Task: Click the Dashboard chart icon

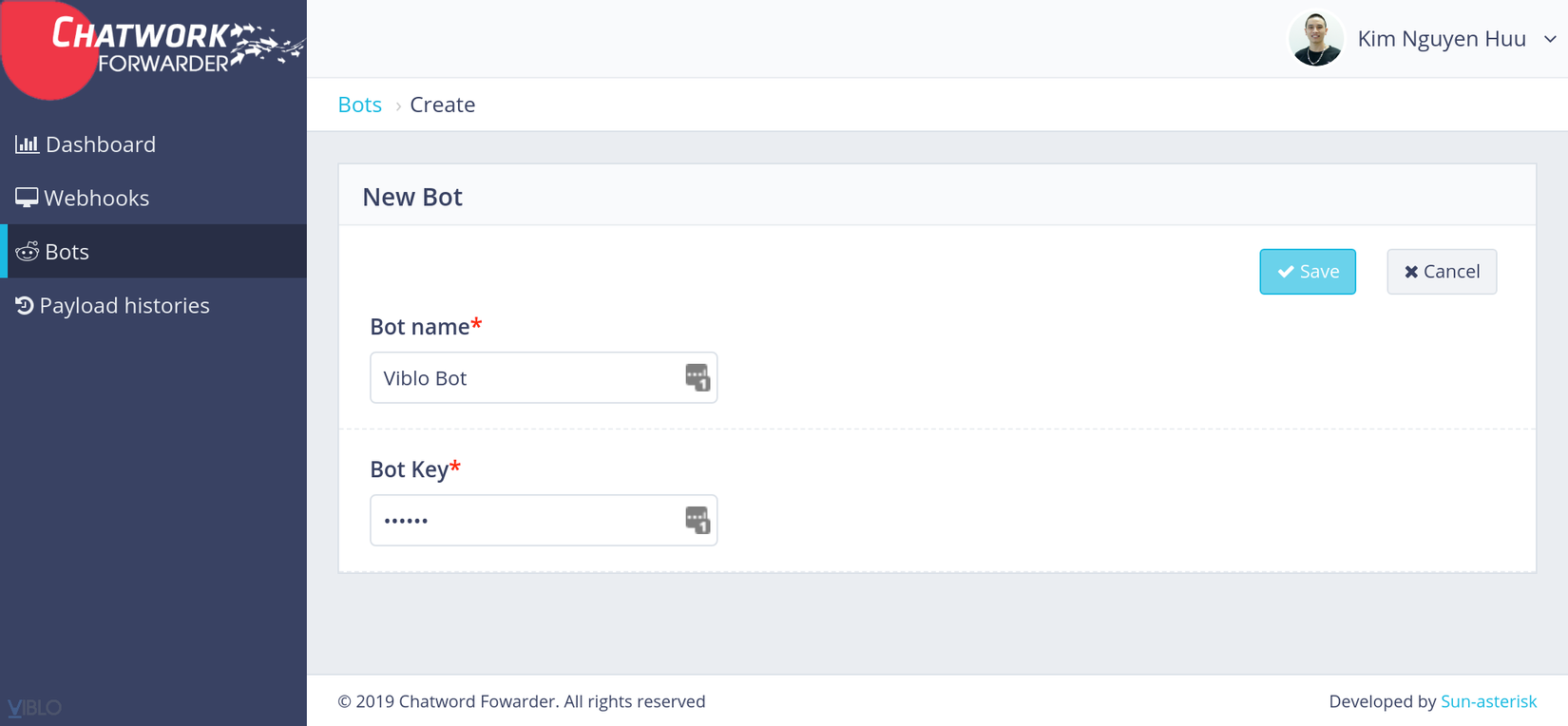Action: pos(27,144)
